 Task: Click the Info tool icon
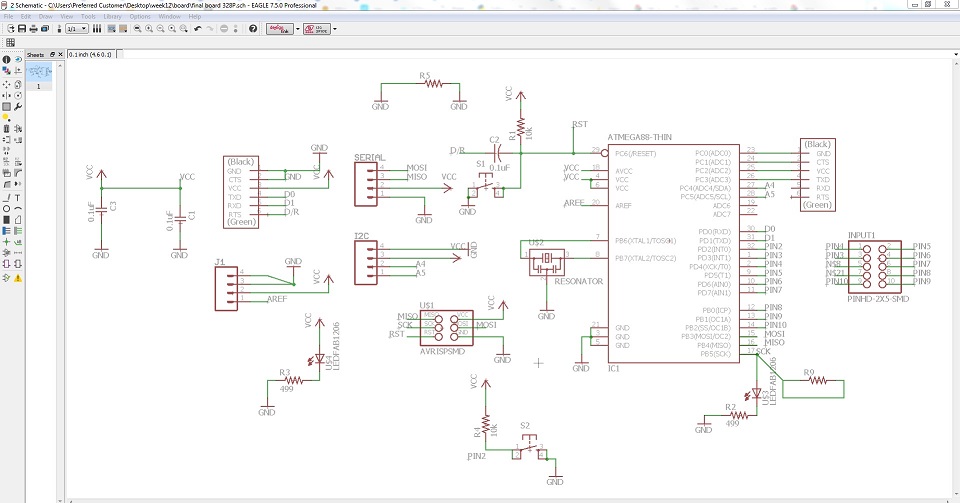tap(8, 60)
